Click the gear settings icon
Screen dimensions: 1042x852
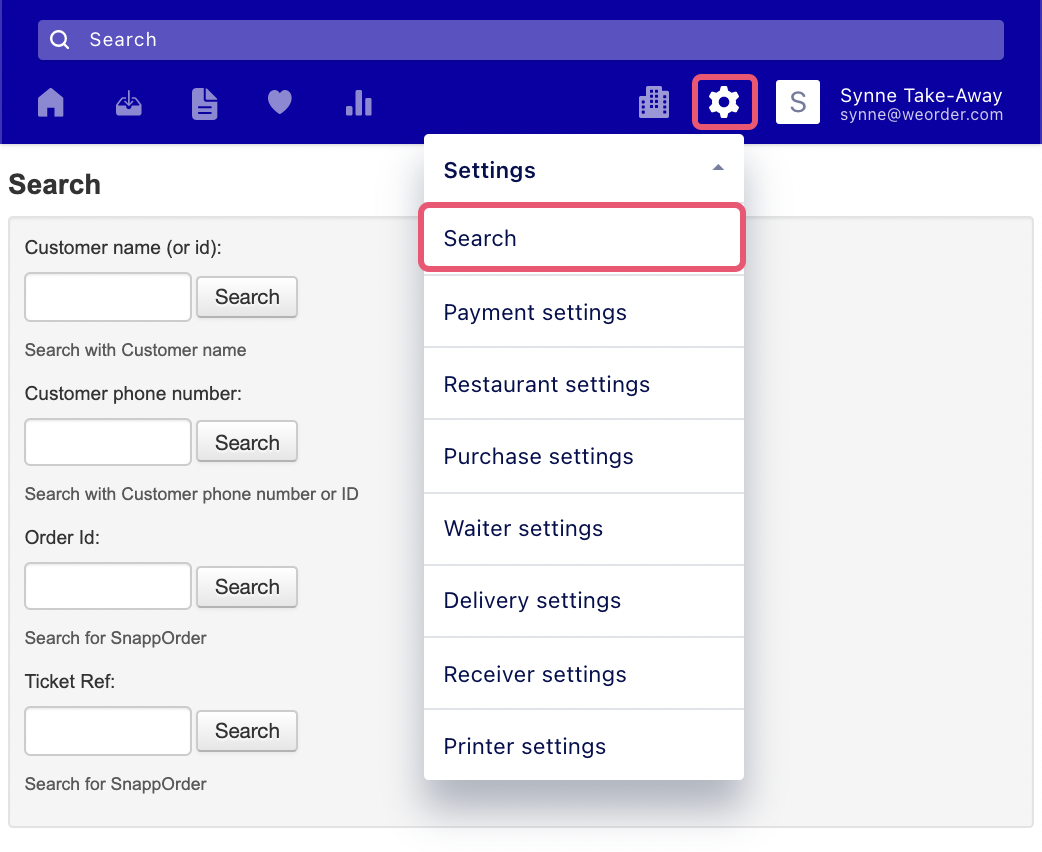(x=724, y=102)
